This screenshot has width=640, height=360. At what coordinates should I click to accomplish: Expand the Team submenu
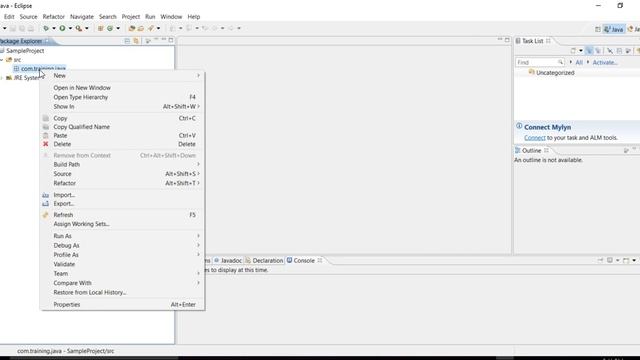coord(122,273)
